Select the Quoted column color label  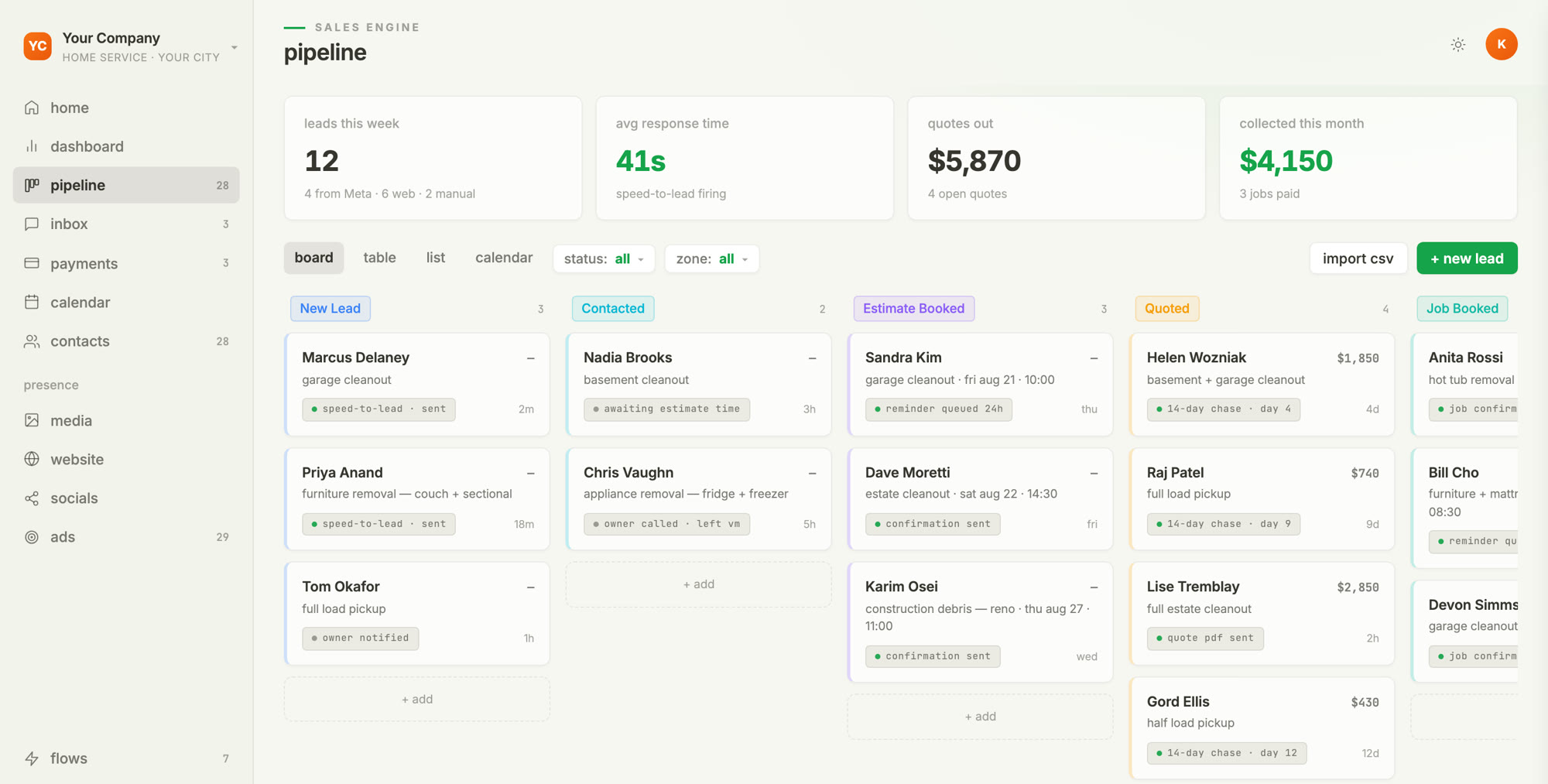[x=1167, y=308]
